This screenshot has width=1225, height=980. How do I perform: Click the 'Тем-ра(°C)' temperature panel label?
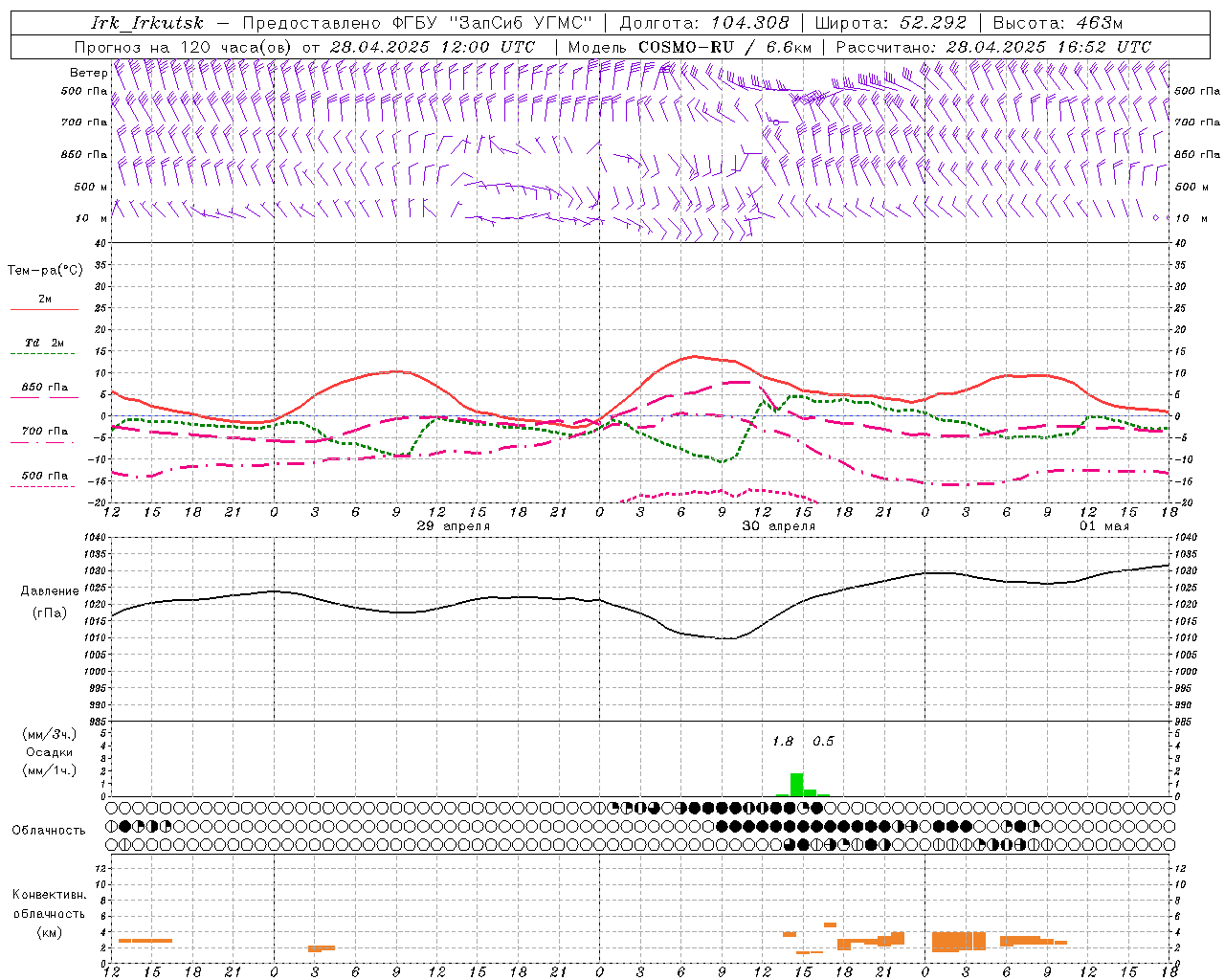click(x=45, y=271)
